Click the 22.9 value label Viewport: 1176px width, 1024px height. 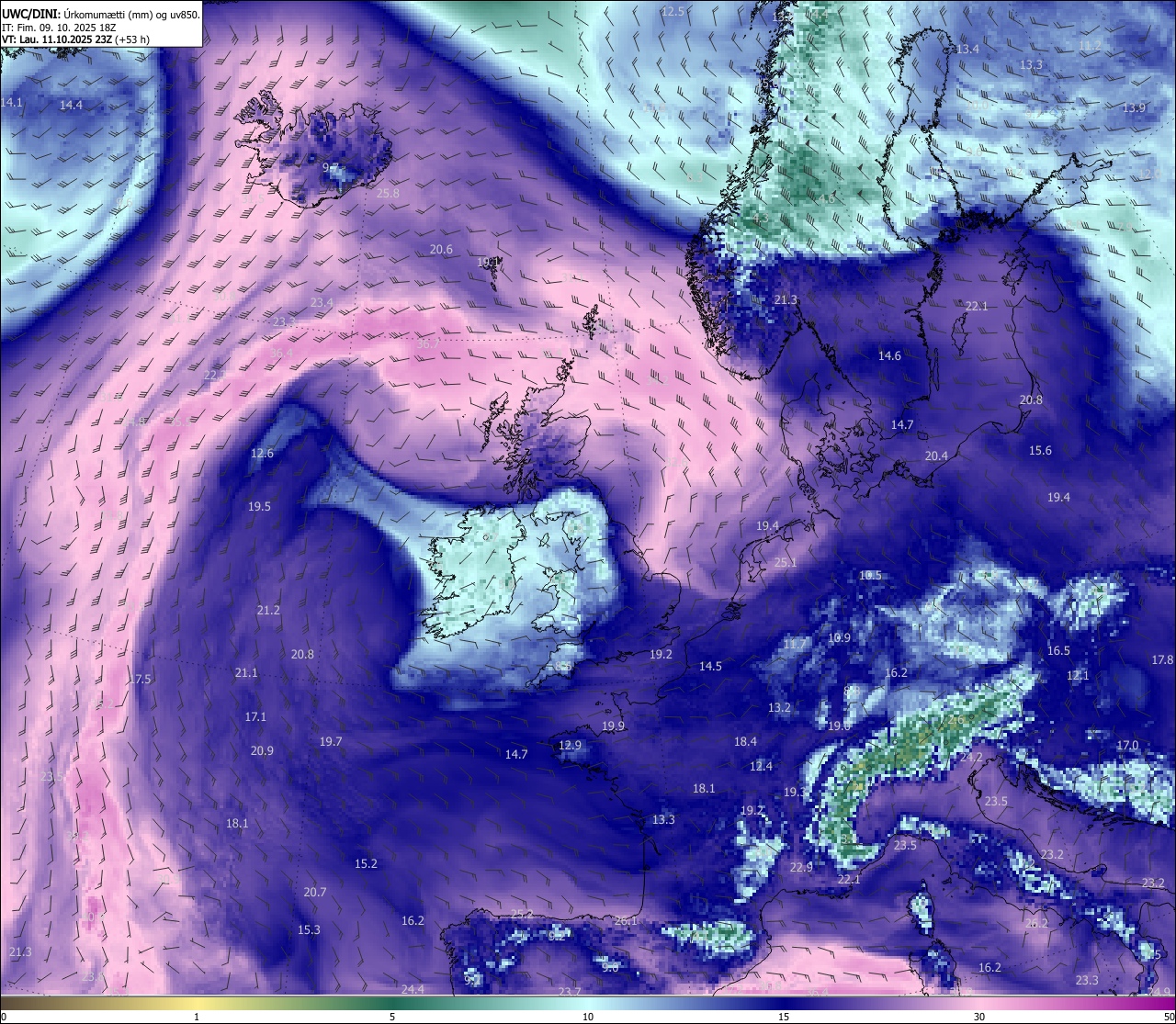point(801,868)
